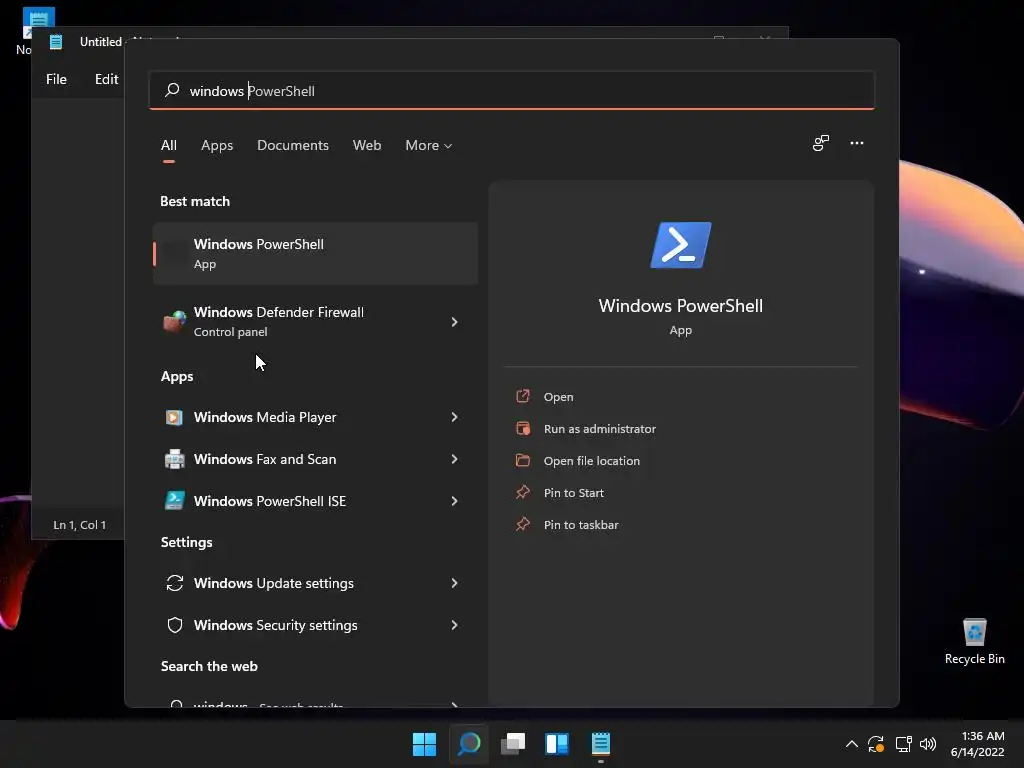
Task: Click the search feedback/account icon
Action: 821,143
